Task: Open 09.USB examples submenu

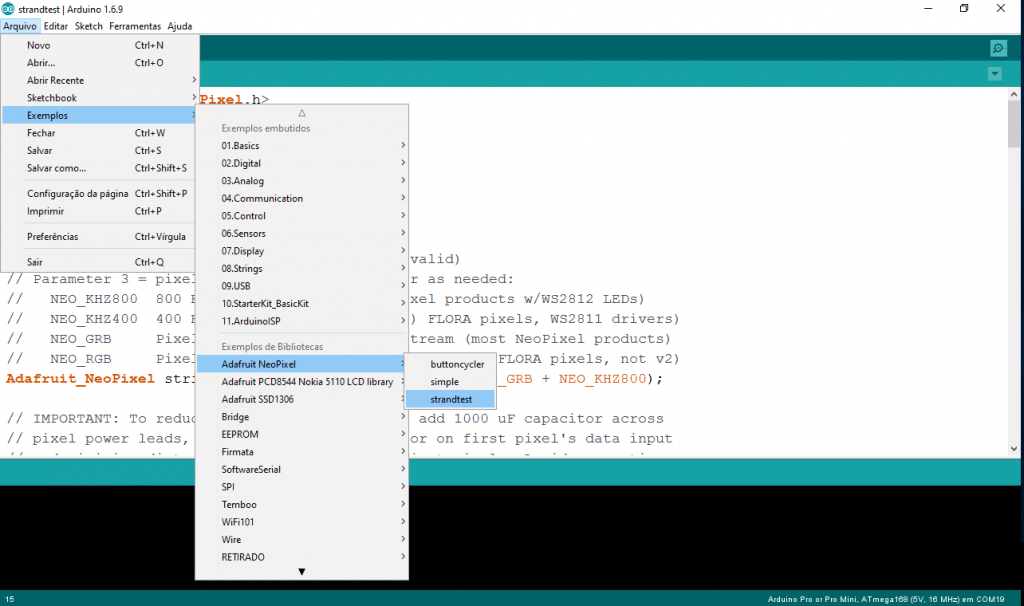Action: point(302,286)
